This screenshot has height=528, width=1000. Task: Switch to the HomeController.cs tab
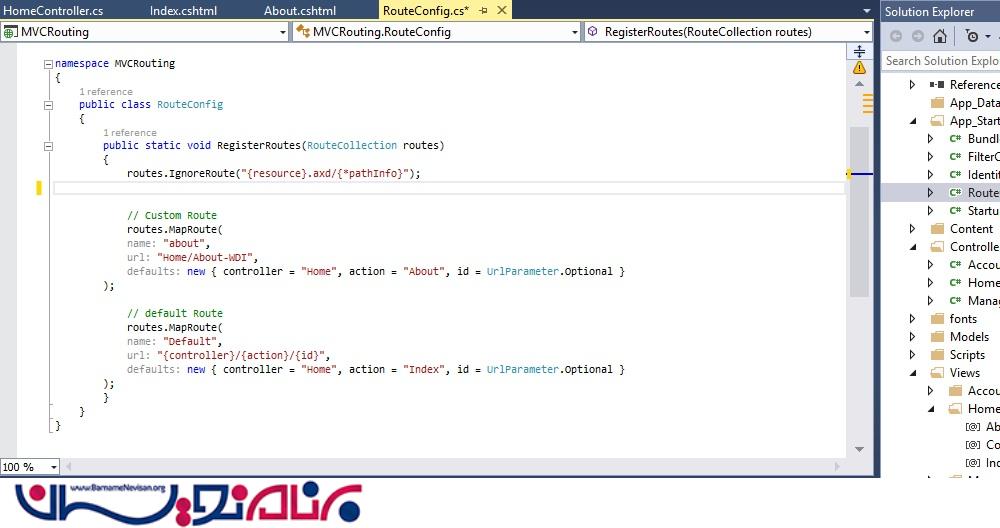[x=53, y=10]
